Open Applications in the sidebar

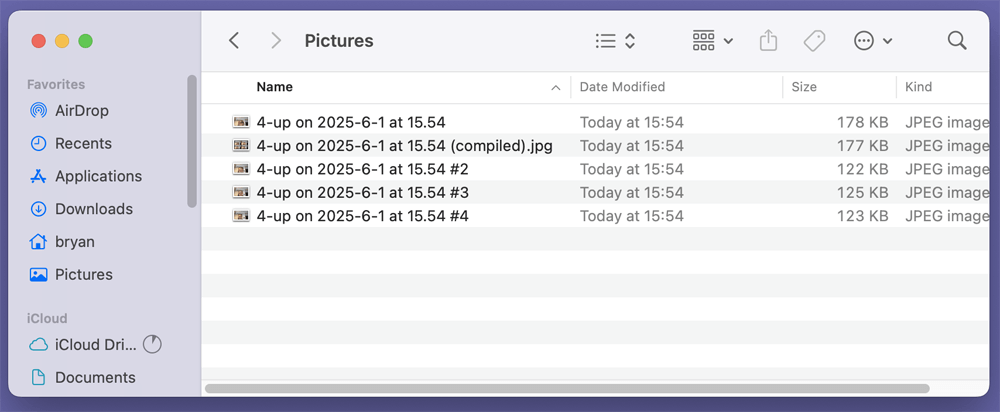click(98, 176)
